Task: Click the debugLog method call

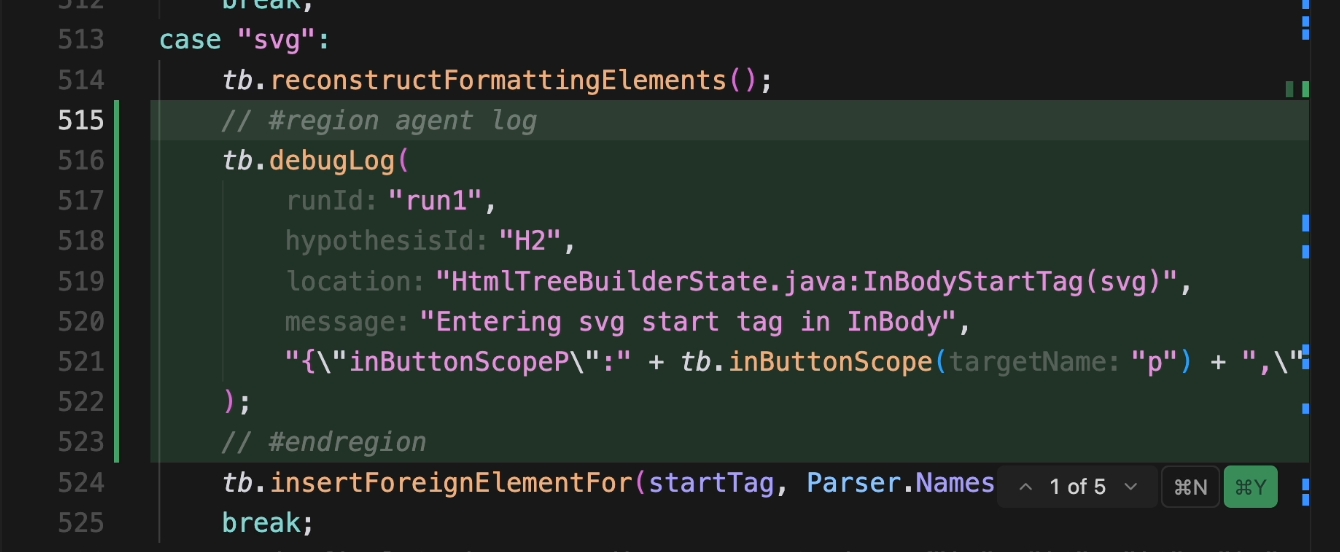Action: click(334, 160)
